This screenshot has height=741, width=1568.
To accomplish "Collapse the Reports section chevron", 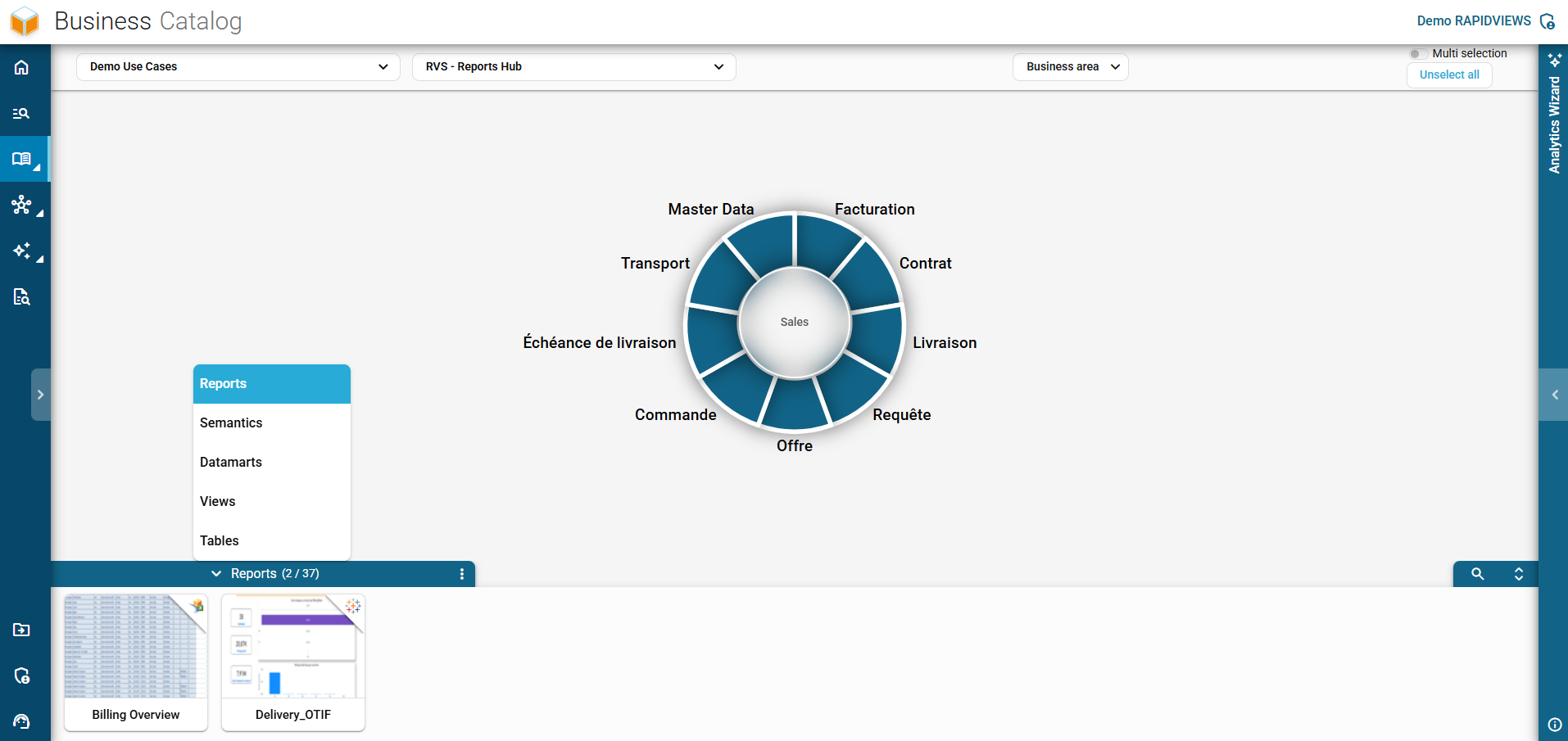I will 216,574.
